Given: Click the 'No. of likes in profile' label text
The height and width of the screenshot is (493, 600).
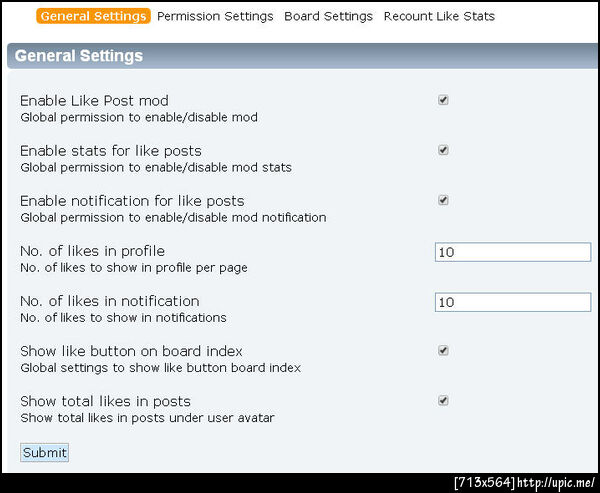Looking at the screenshot, I should click(92, 251).
